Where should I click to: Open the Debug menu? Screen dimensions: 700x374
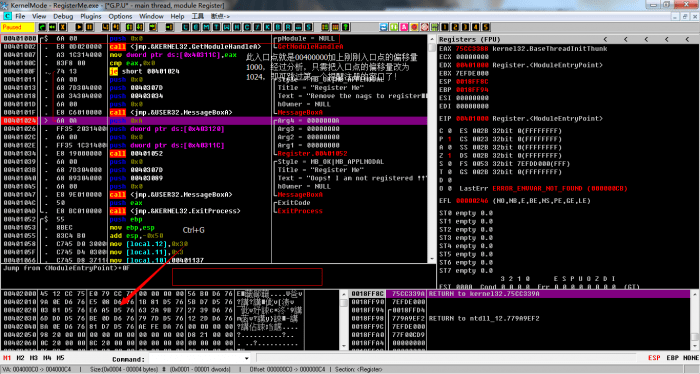63,16
